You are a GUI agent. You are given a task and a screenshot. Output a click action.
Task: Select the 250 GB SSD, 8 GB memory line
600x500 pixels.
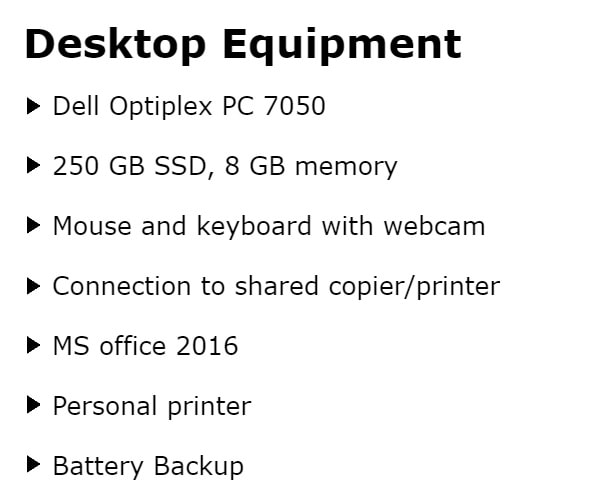[224, 166]
